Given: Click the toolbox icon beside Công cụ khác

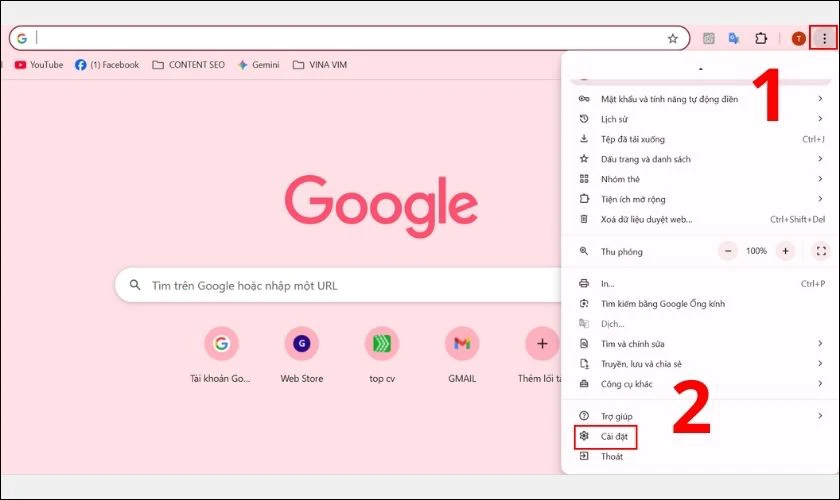Looking at the screenshot, I should (x=584, y=384).
